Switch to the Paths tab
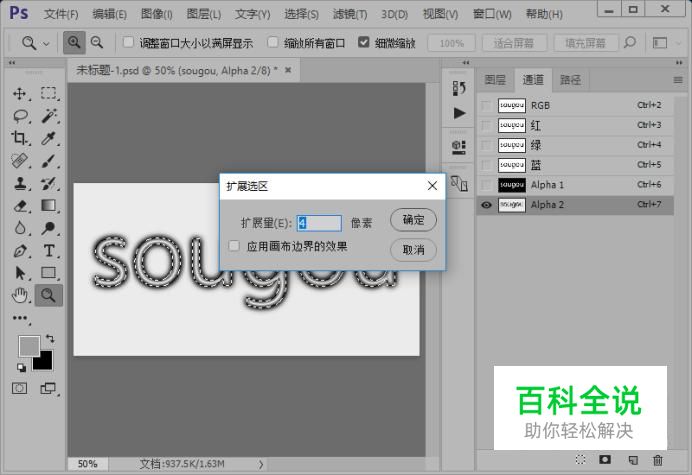692x475 pixels. 570,80
